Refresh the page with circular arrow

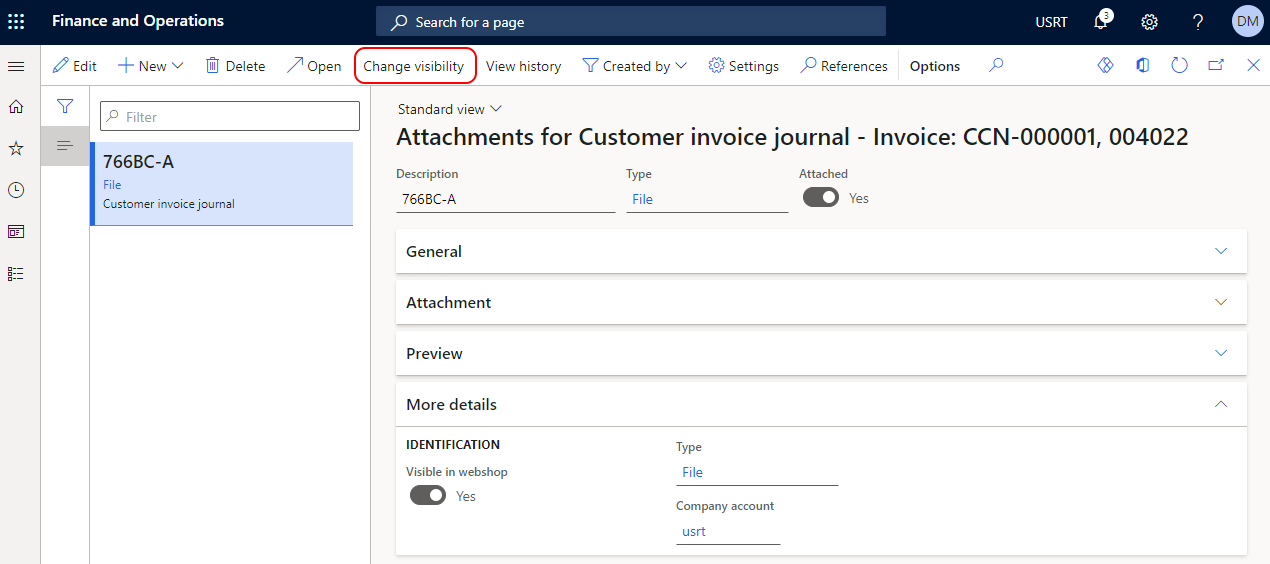(x=1180, y=65)
